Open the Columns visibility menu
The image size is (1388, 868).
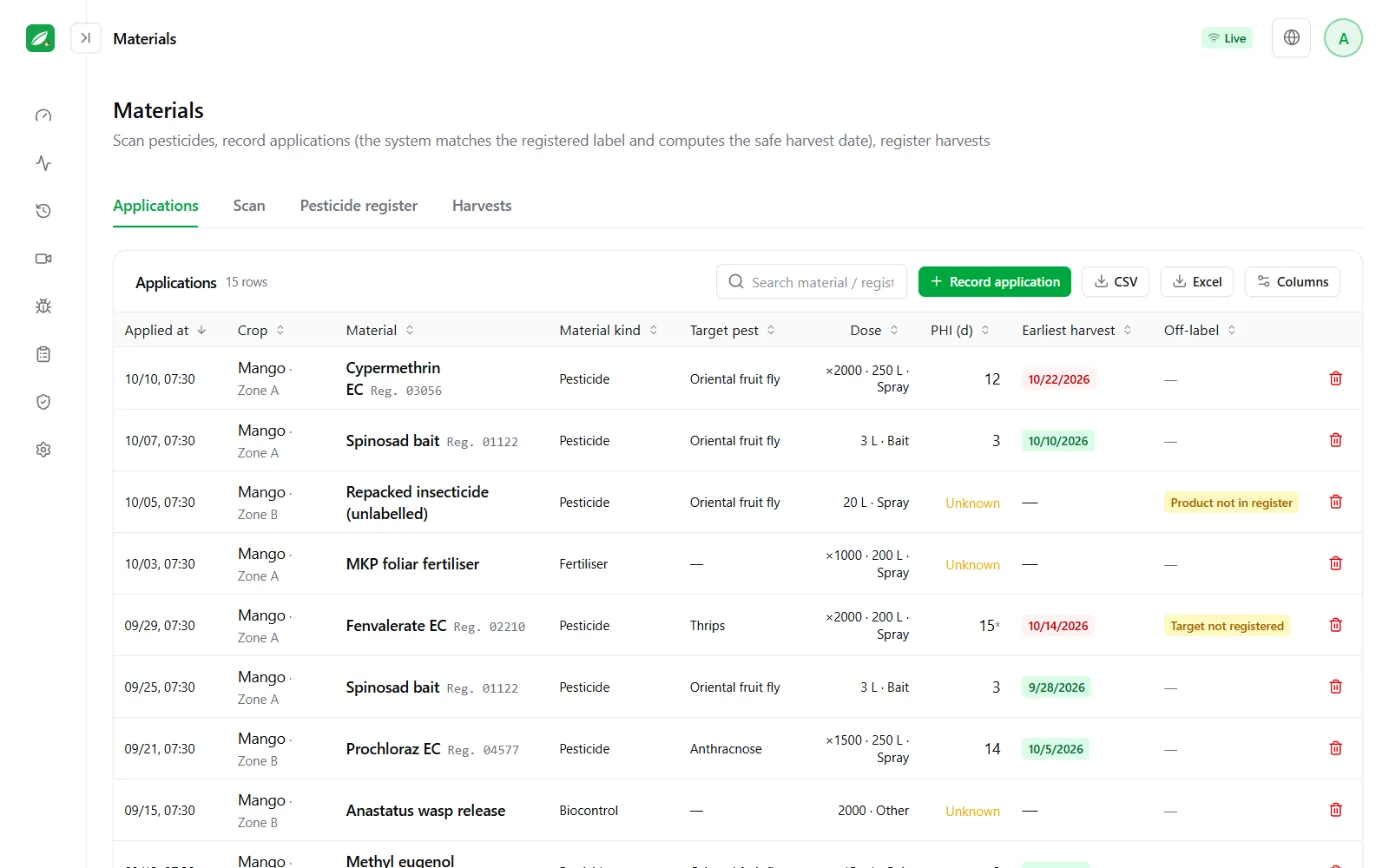coord(1292,282)
